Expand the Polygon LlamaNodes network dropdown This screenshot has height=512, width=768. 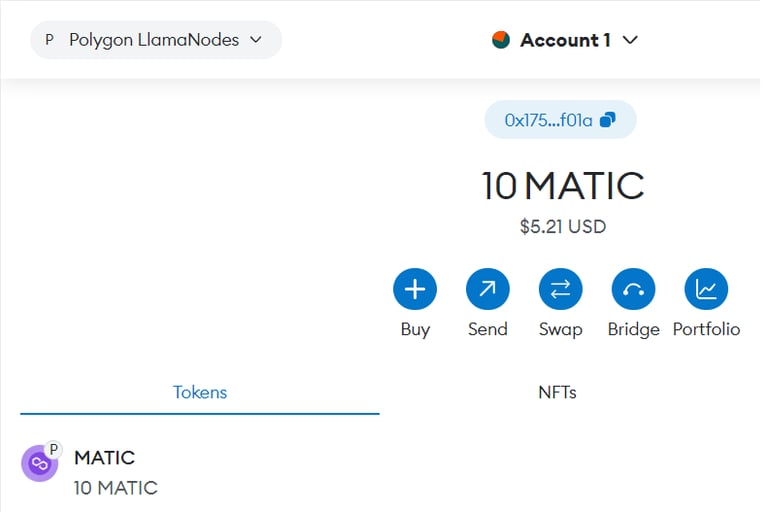(156, 40)
